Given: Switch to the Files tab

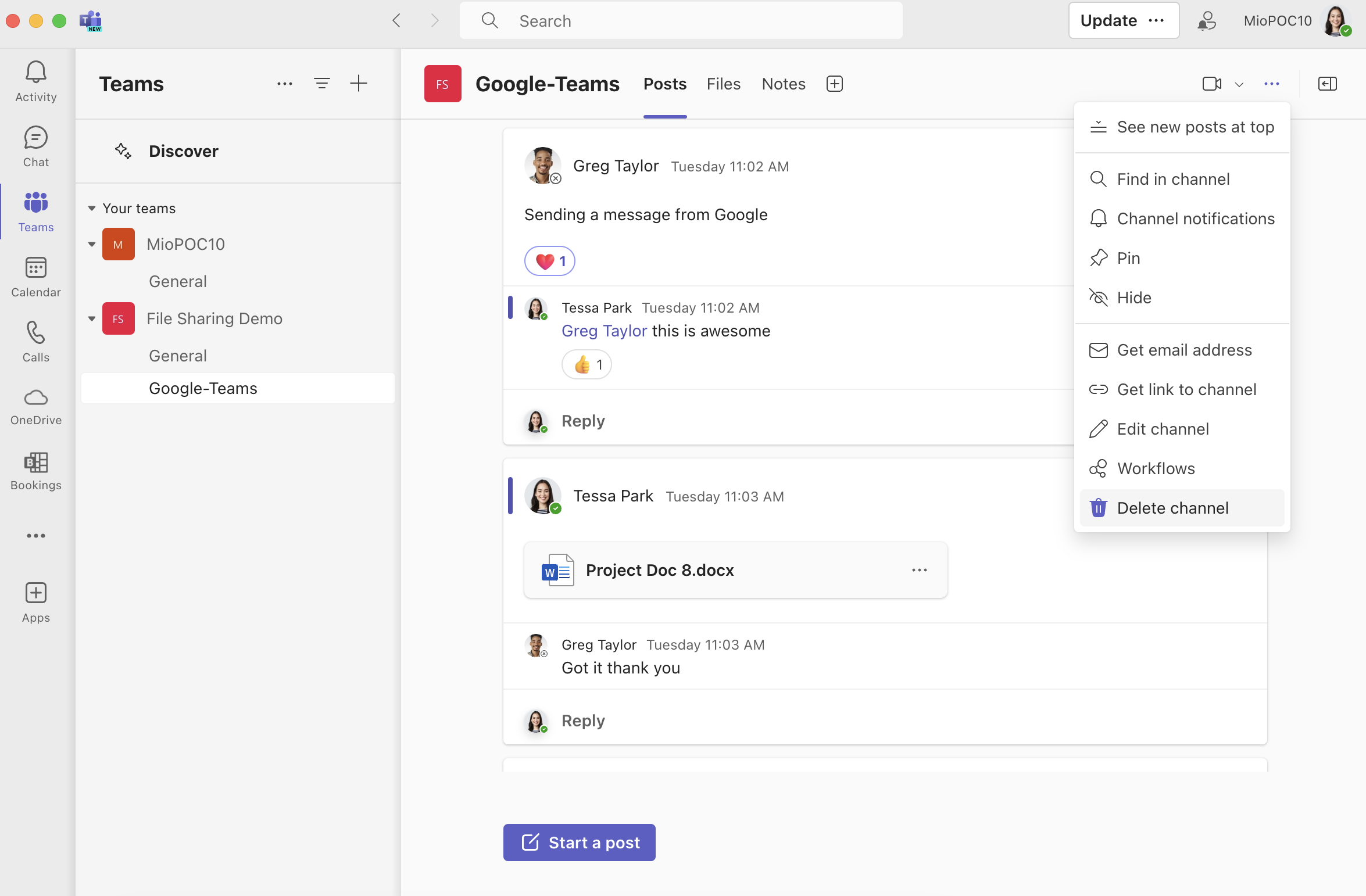Looking at the screenshot, I should (x=723, y=84).
